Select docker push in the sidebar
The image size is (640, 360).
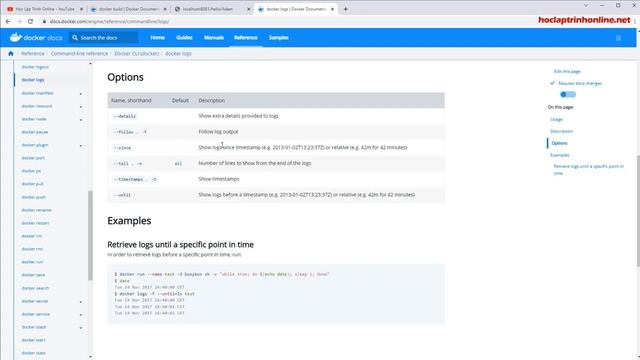pos(33,197)
